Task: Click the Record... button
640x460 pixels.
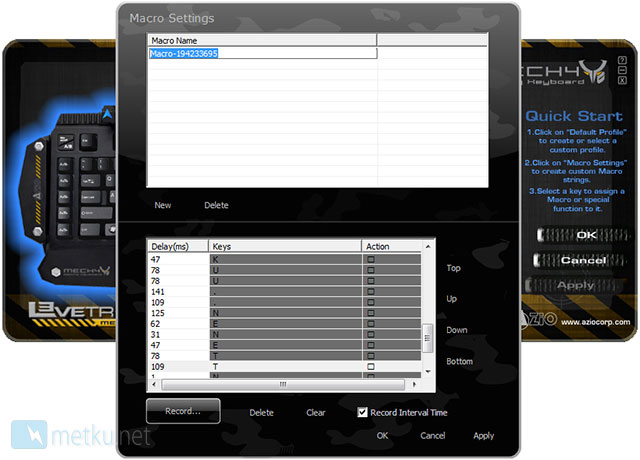Action: click(183, 411)
